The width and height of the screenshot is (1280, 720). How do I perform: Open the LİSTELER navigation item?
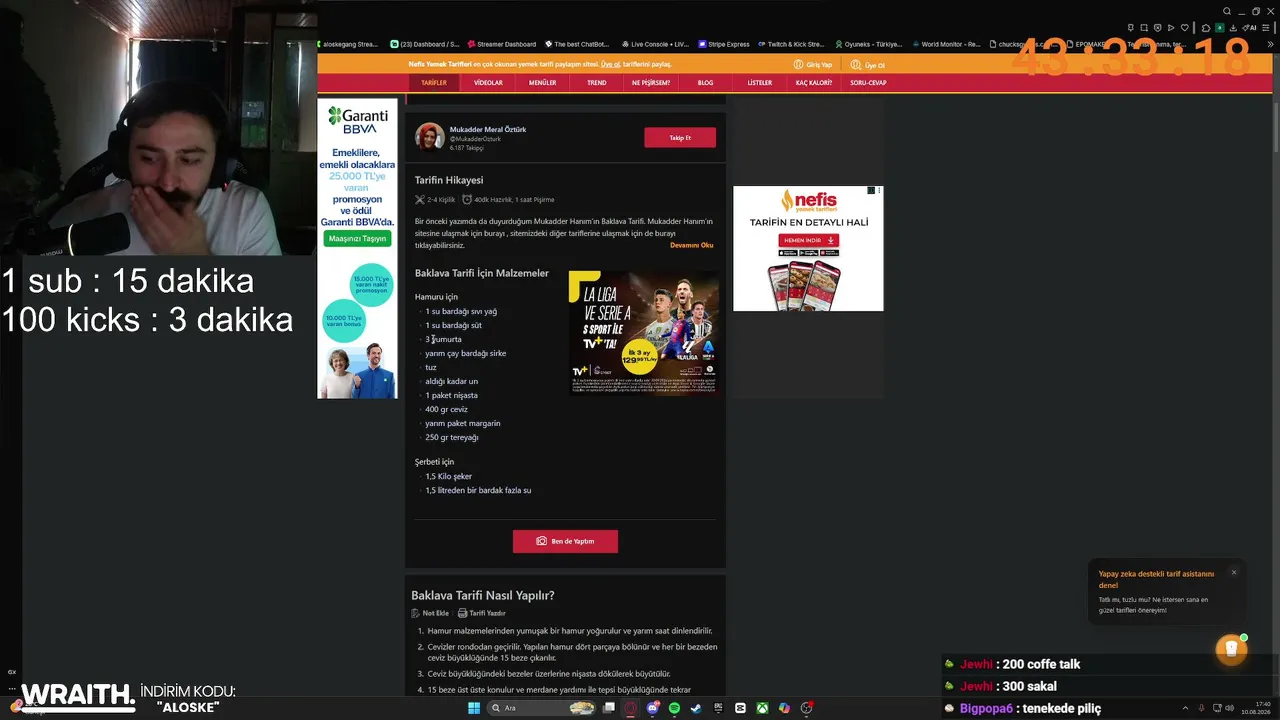click(759, 83)
